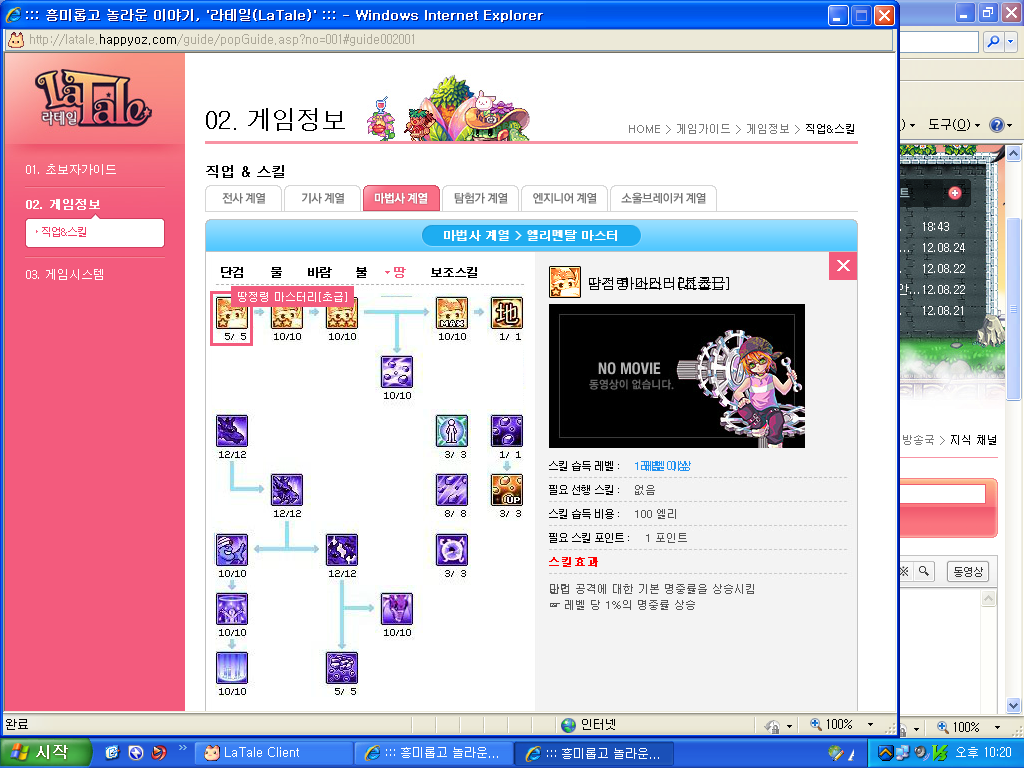Select the purple dragon 12/12 skill at far left
The height and width of the screenshot is (768, 1024).
coord(232,431)
